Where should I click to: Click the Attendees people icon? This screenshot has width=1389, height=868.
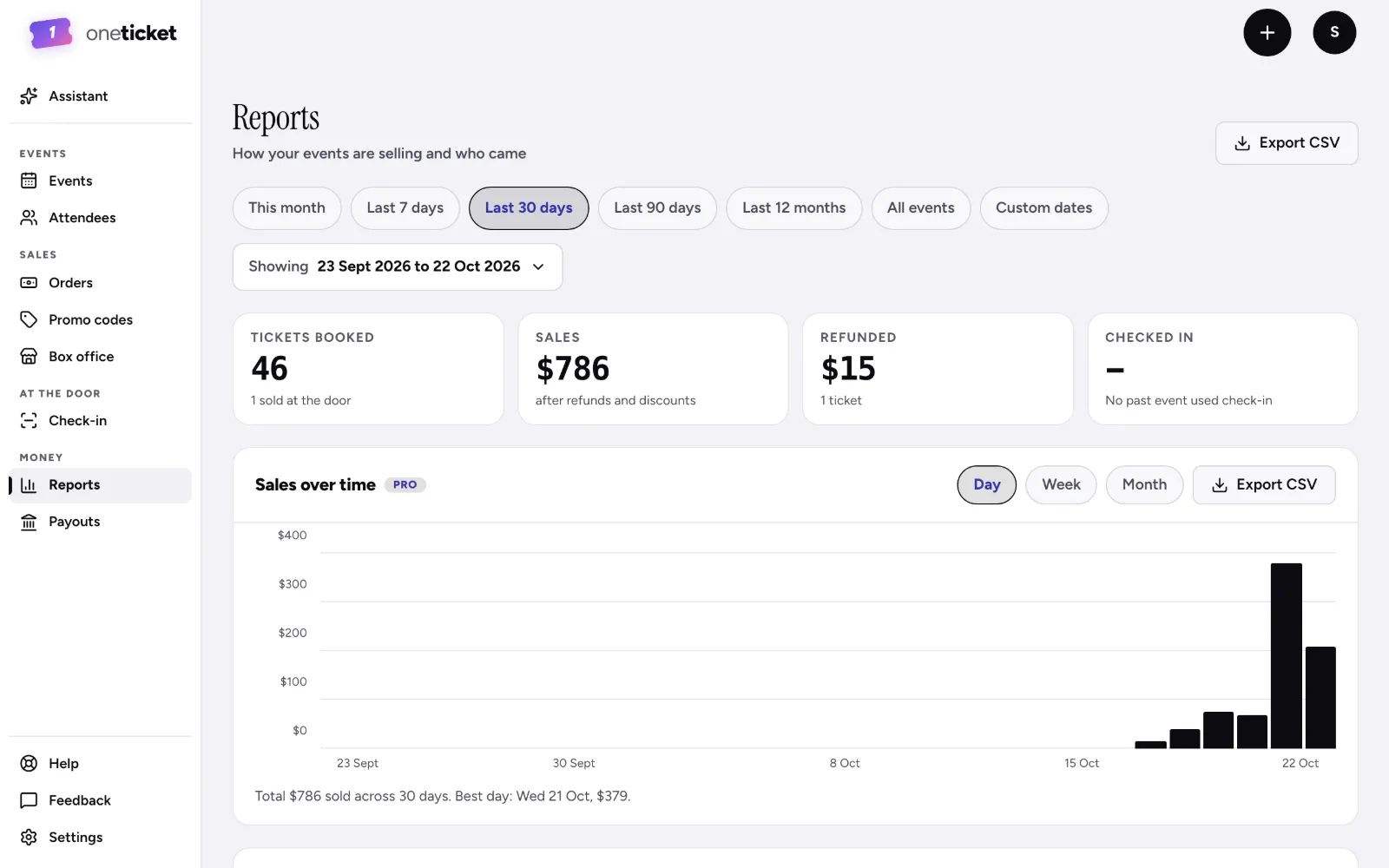(x=29, y=218)
